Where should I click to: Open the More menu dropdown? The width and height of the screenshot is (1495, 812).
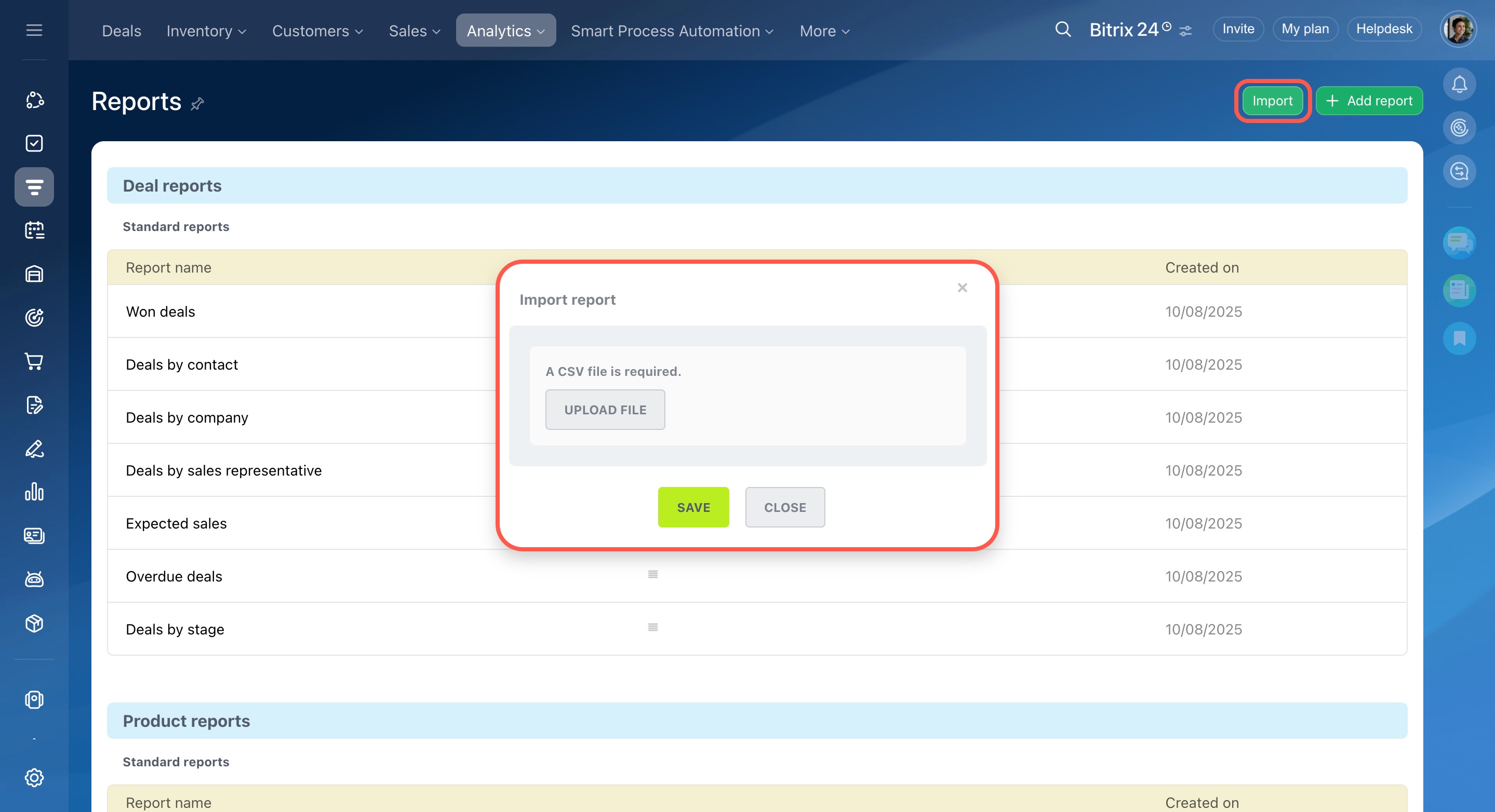tap(824, 31)
